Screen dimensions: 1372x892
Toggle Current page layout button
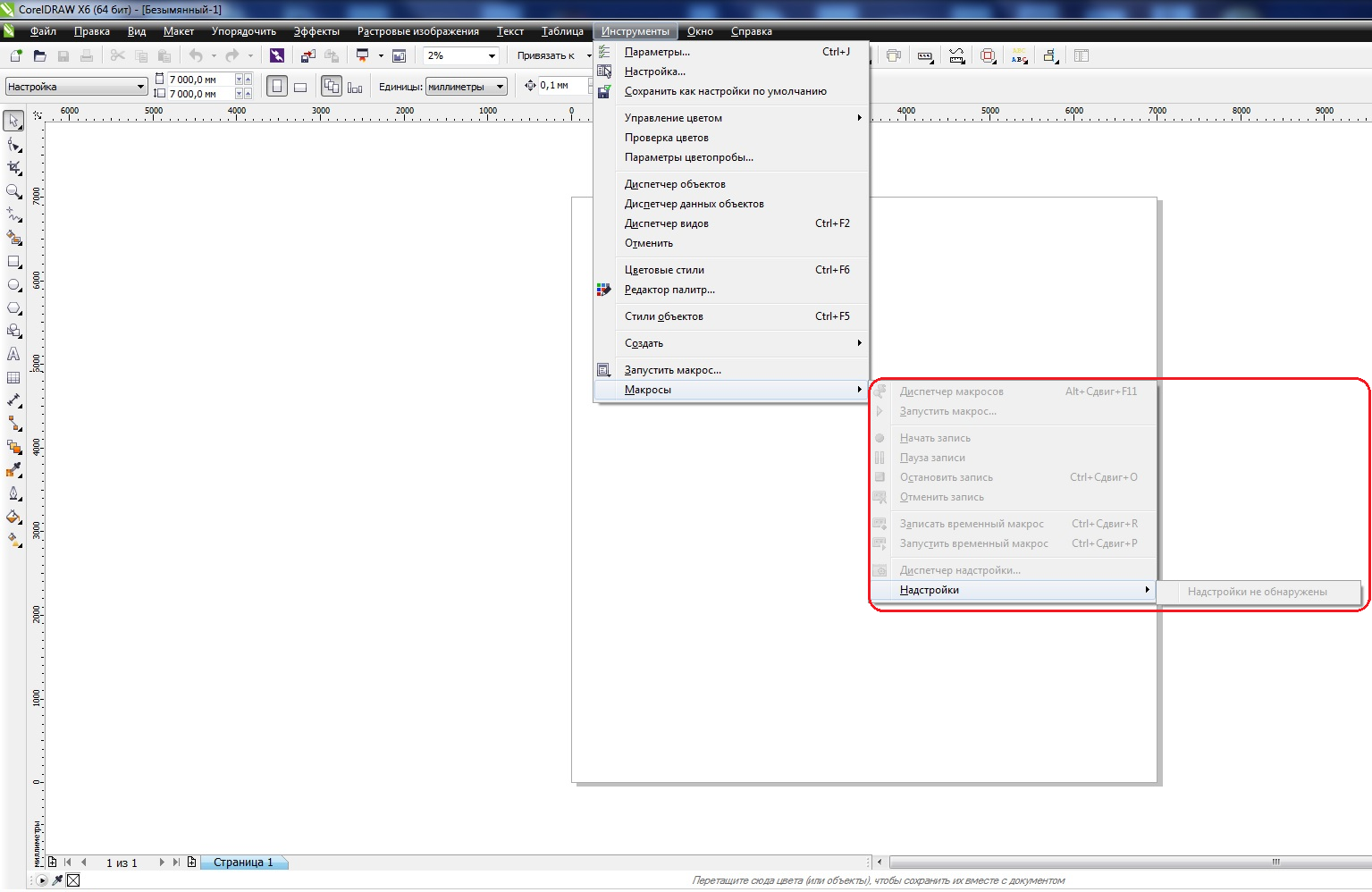click(x=355, y=87)
